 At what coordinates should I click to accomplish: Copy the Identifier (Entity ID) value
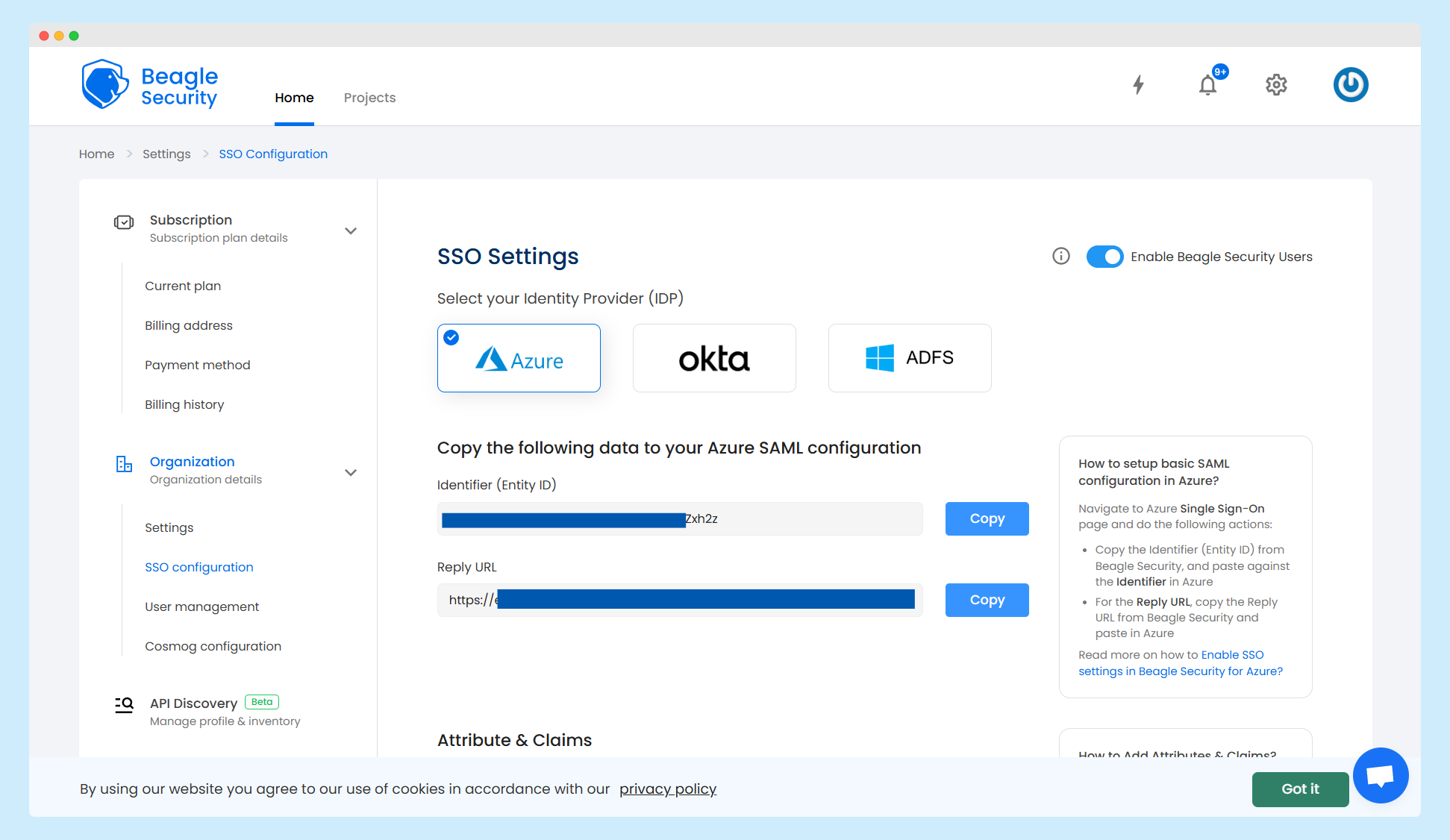coord(987,518)
